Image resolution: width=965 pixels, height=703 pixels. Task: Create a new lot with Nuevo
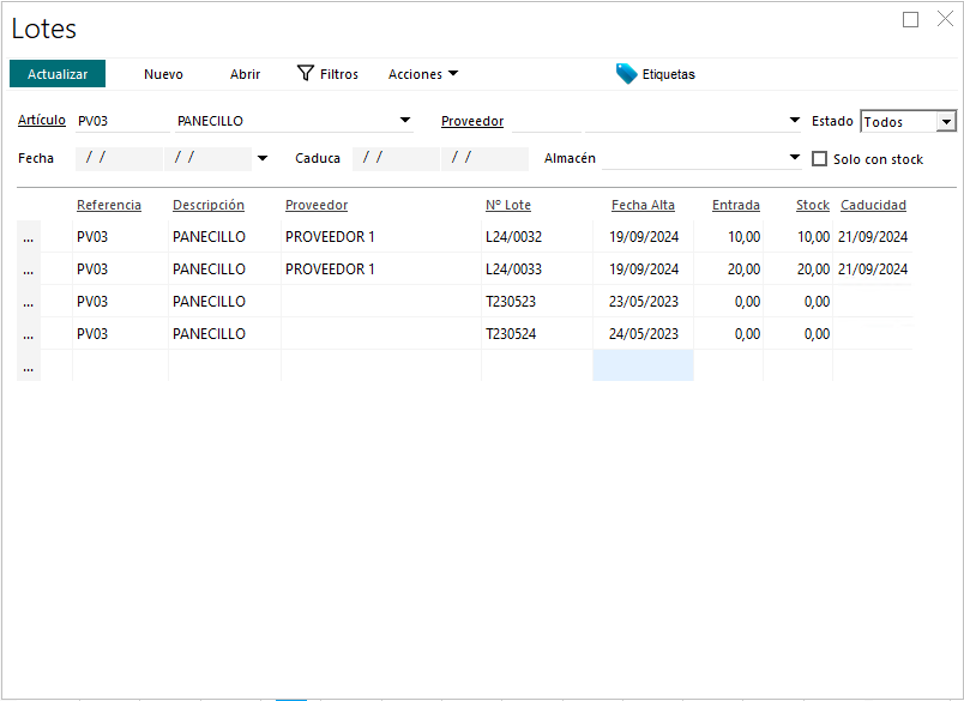[x=163, y=74]
